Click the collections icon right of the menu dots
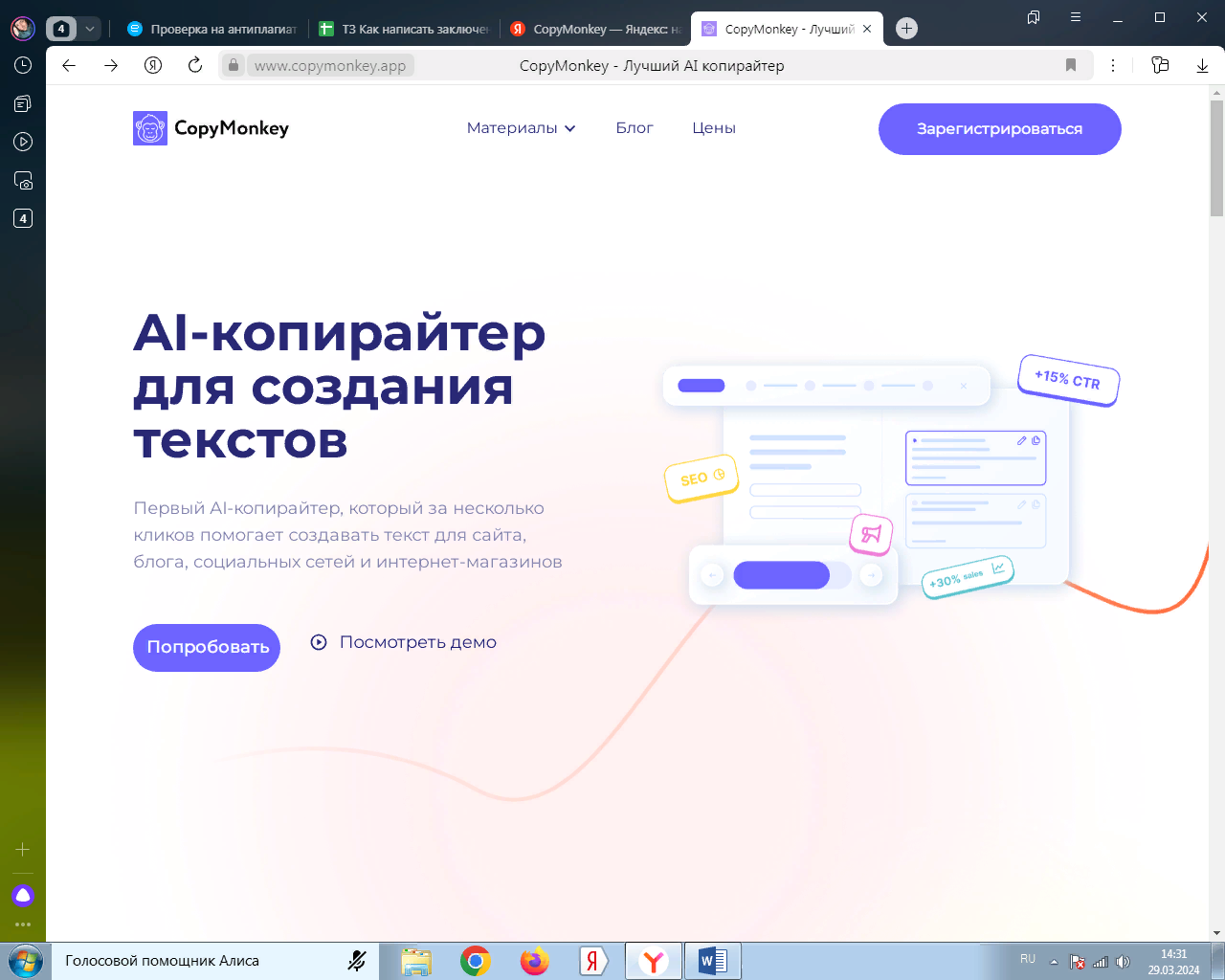The width and height of the screenshot is (1225, 980). [x=1160, y=65]
